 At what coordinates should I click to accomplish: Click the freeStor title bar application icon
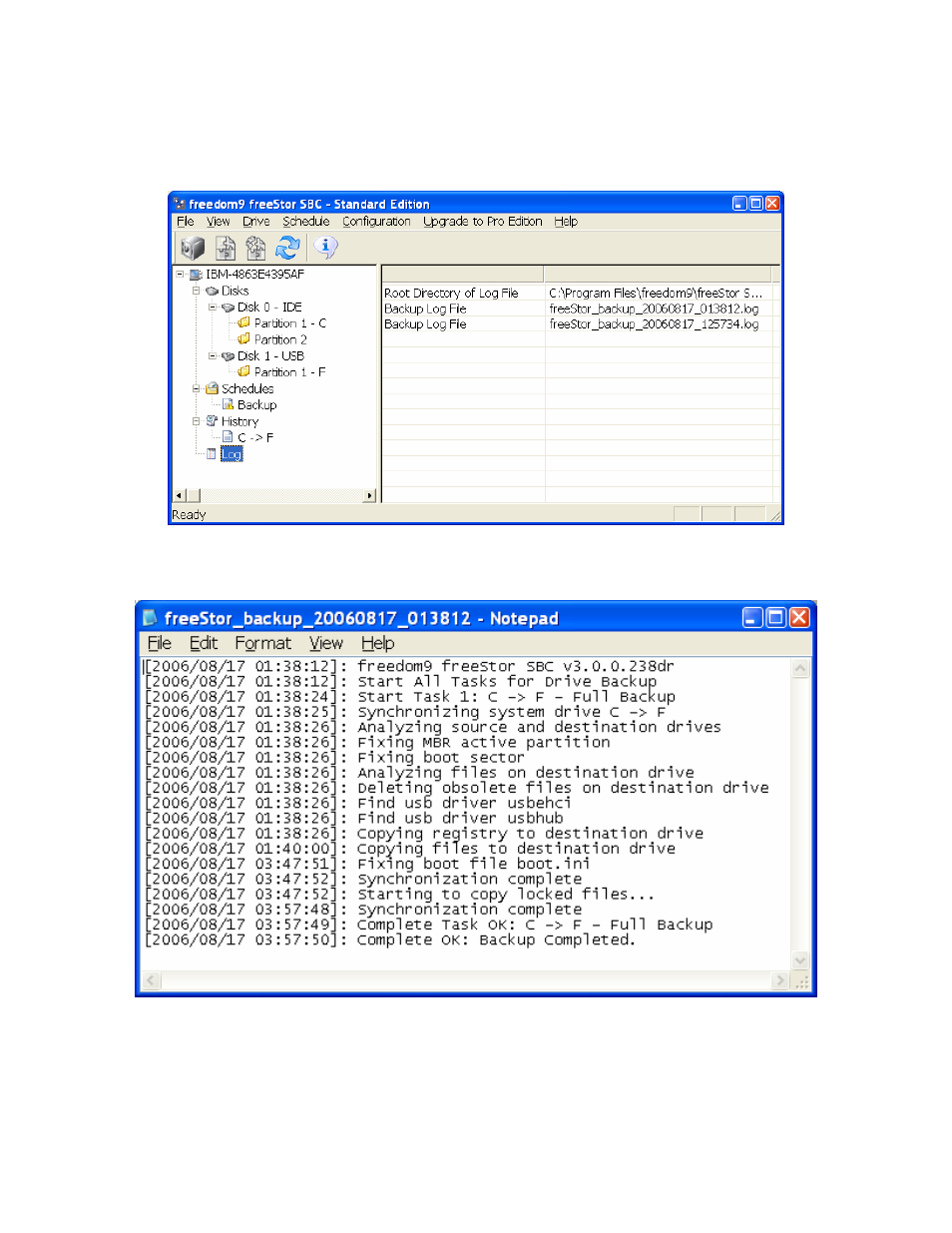(178, 204)
